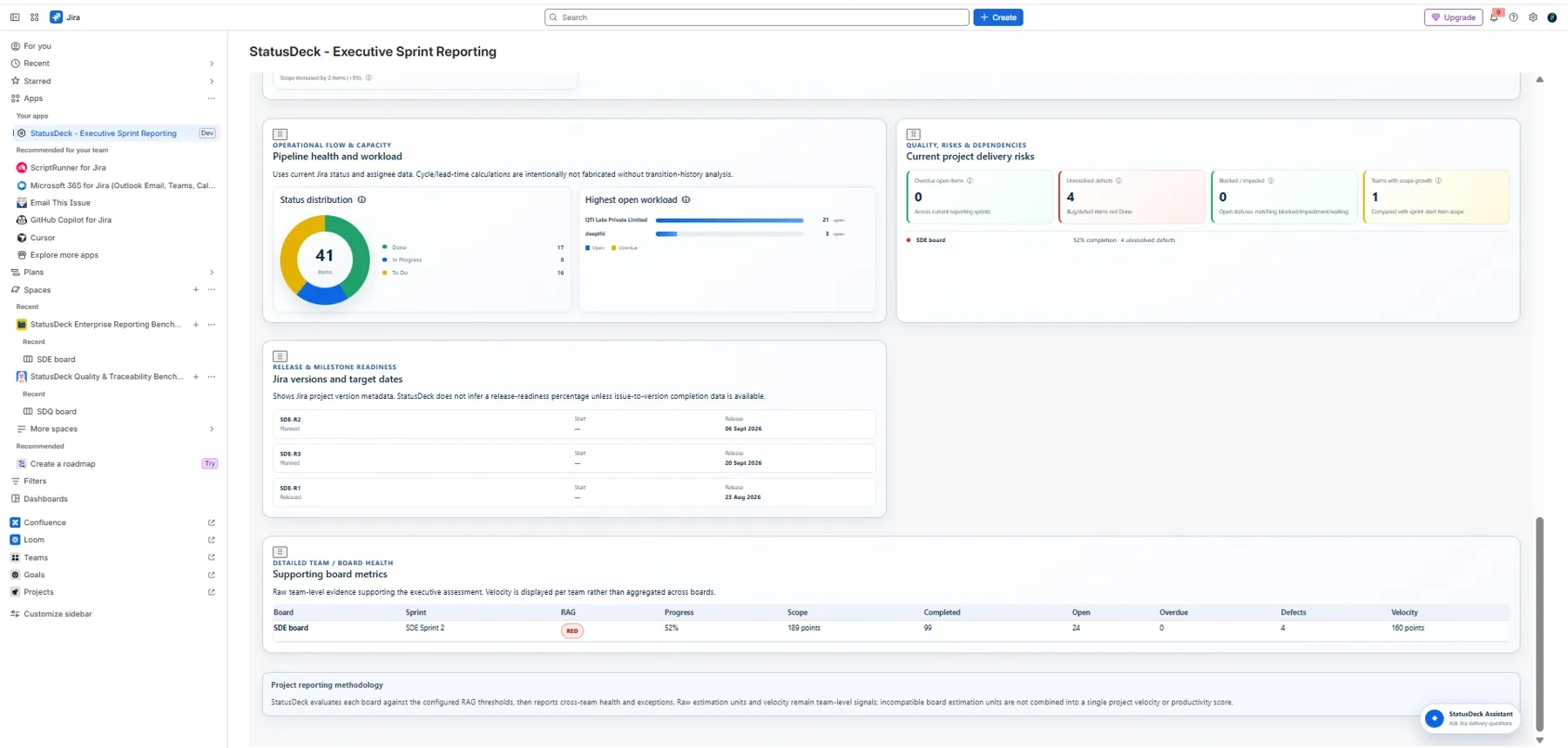Click drag handle icon on Release & Milestone card
The width and height of the screenshot is (1568, 748).
click(x=280, y=356)
